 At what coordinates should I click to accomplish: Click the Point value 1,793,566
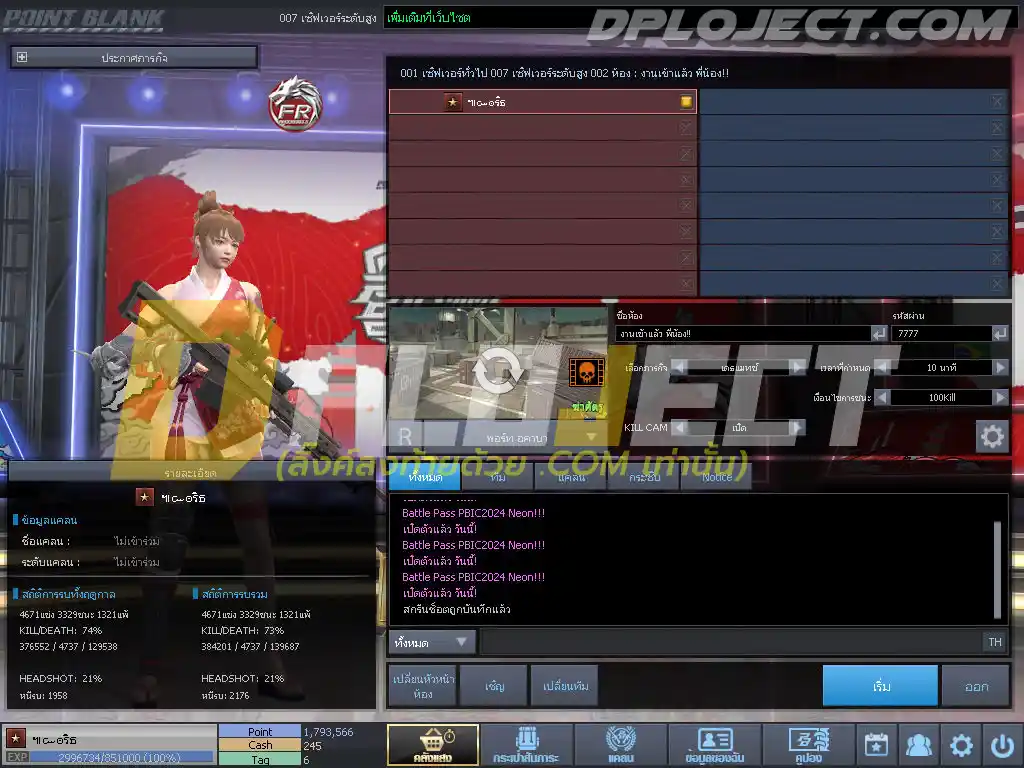coord(328,732)
